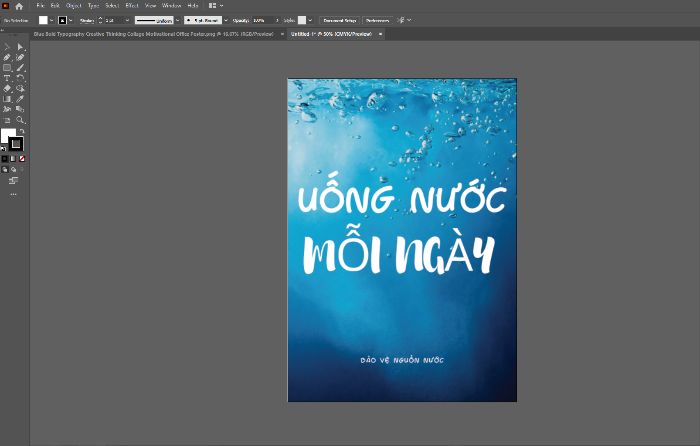This screenshot has width=700, height=446.
Task: Select the Type tool
Action: click(x=7, y=78)
